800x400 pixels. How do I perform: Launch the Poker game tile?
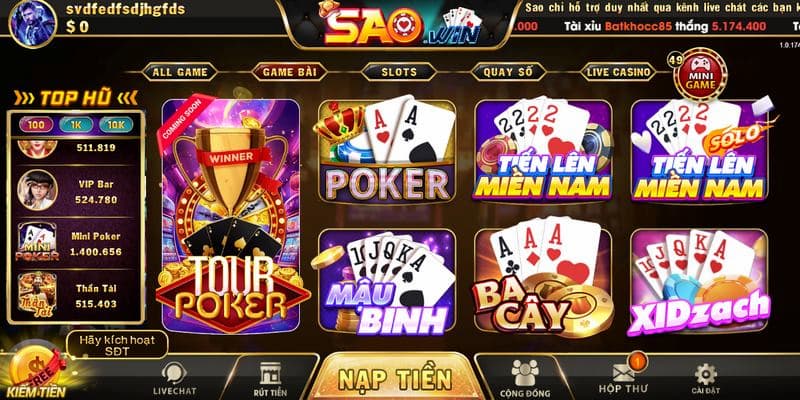(x=387, y=150)
